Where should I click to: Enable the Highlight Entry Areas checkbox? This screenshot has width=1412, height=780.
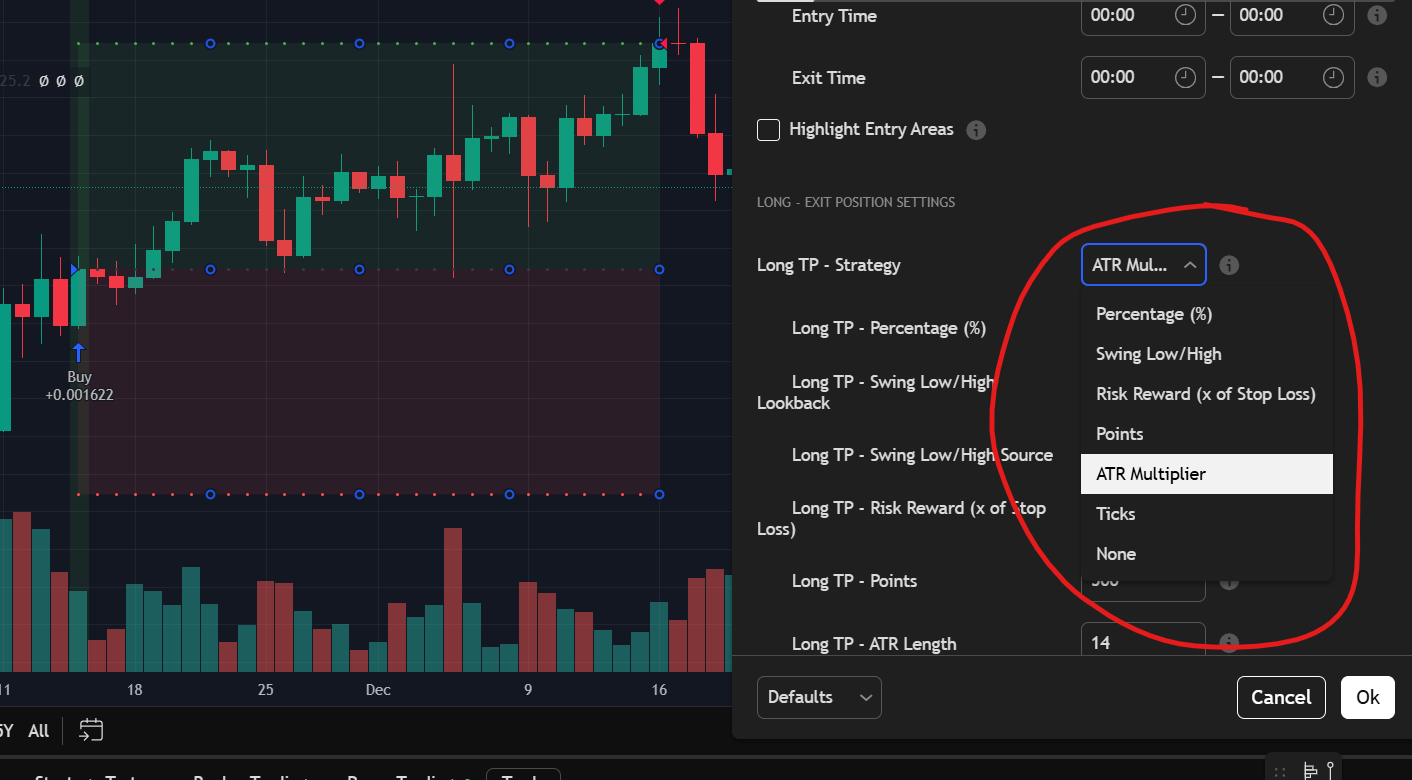point(768,129)
